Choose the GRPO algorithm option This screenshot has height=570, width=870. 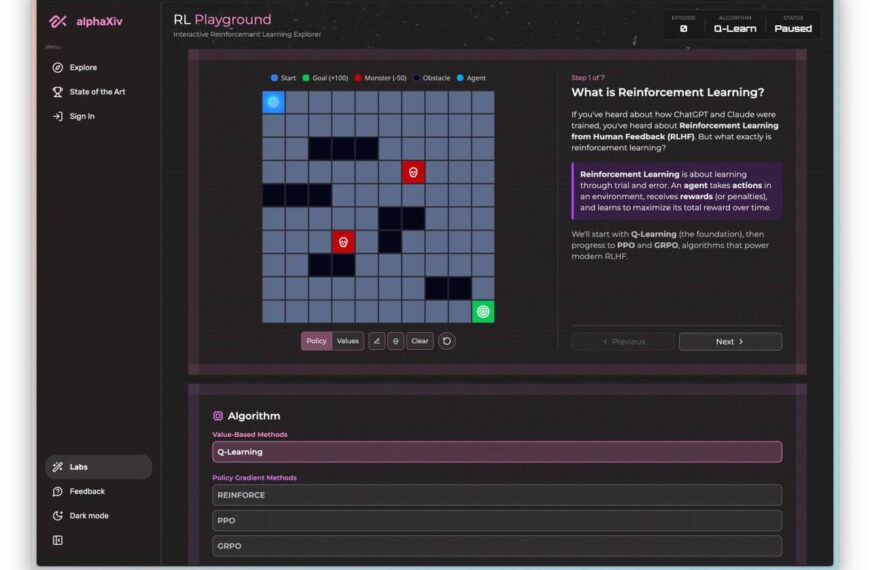click(x=497, y=546)
